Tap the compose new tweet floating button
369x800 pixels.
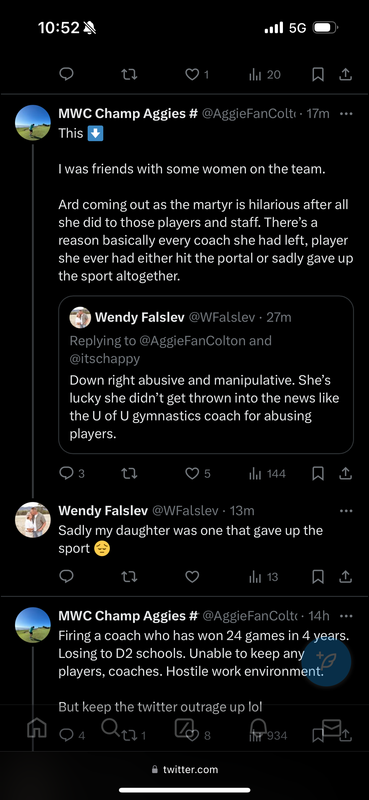pos(326,660)
